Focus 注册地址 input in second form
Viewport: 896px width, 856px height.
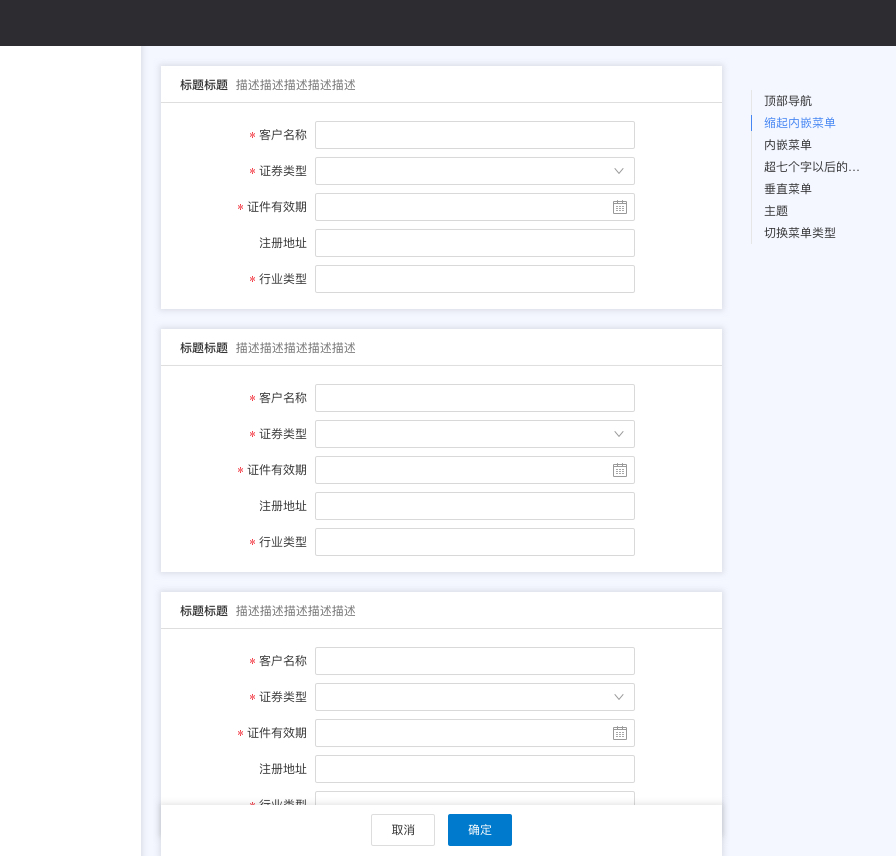click(475, 506)
